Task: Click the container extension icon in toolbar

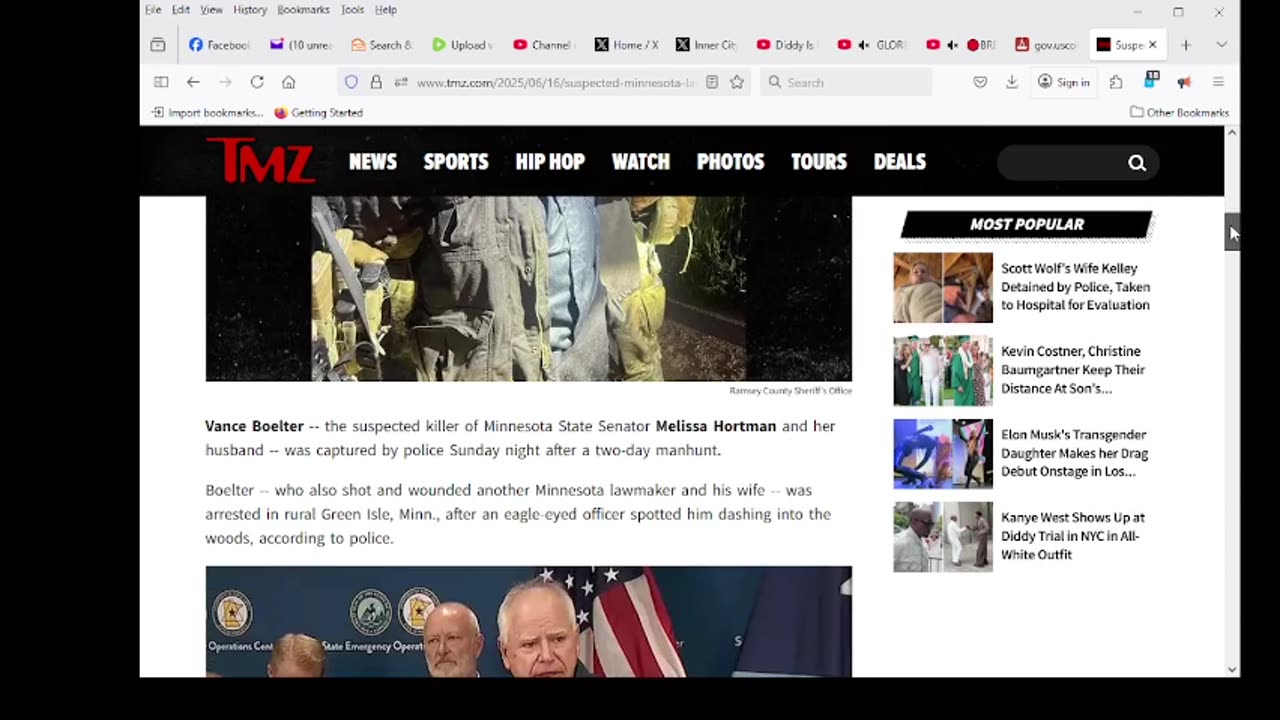Action: click(x=1152, y=79)
